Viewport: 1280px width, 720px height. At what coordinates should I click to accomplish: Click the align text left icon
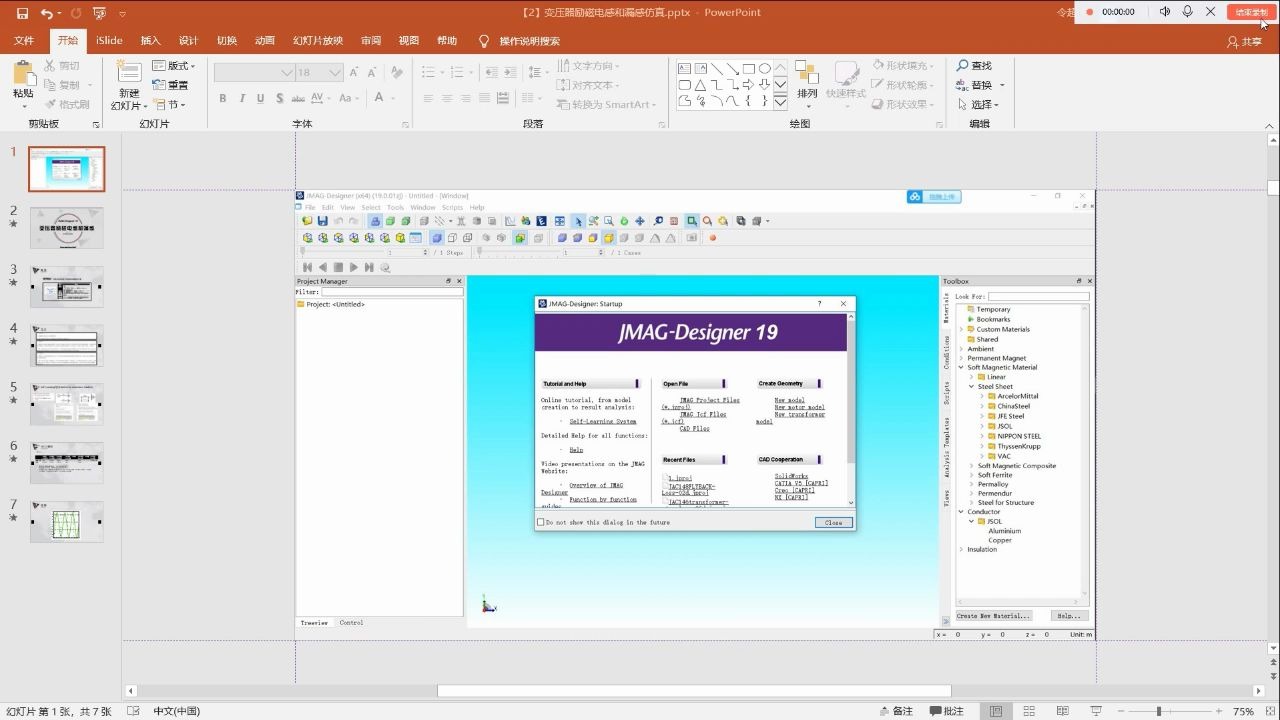click(428, 98)
